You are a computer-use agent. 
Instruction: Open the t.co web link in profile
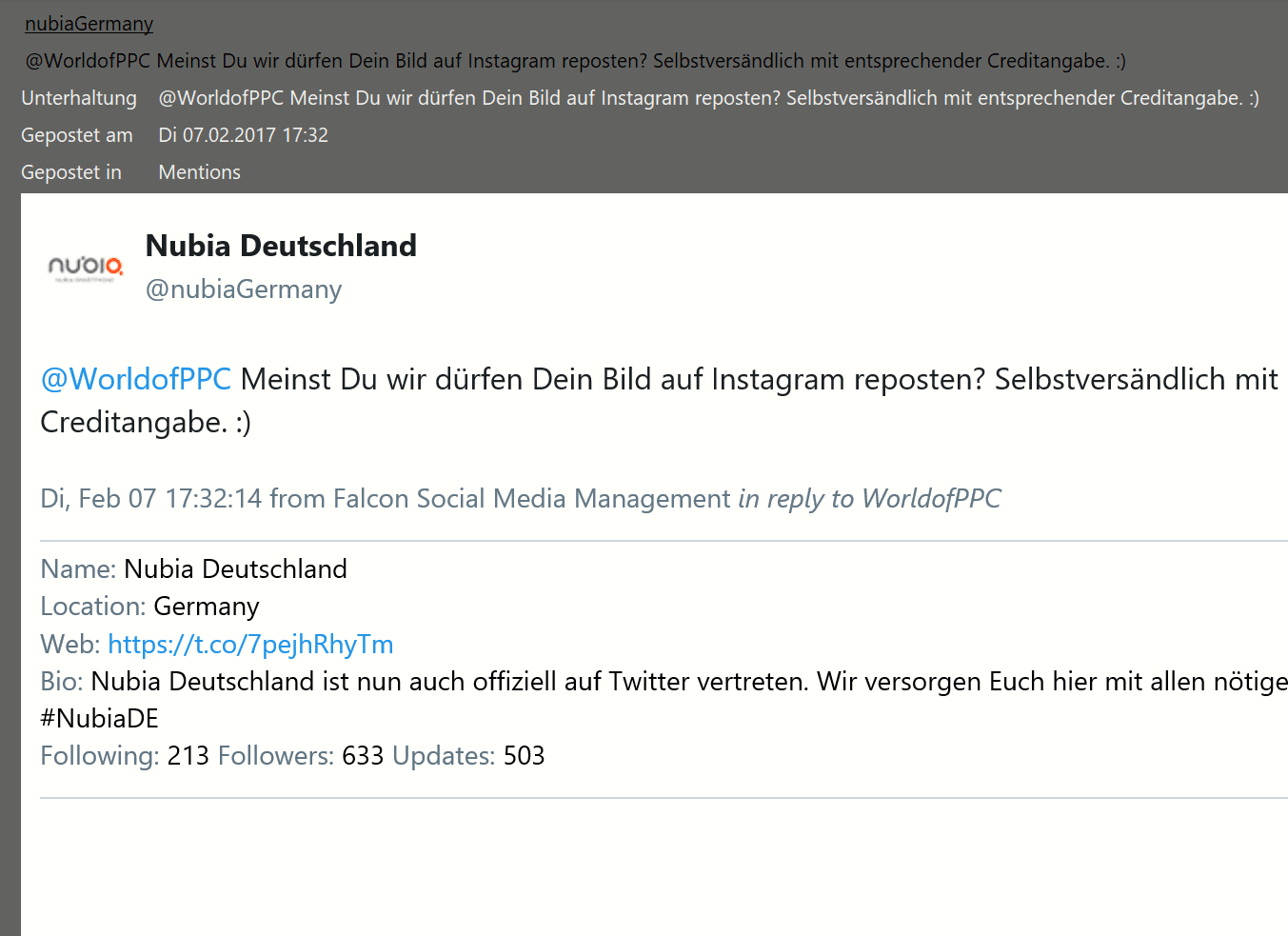tap(250, 644)
